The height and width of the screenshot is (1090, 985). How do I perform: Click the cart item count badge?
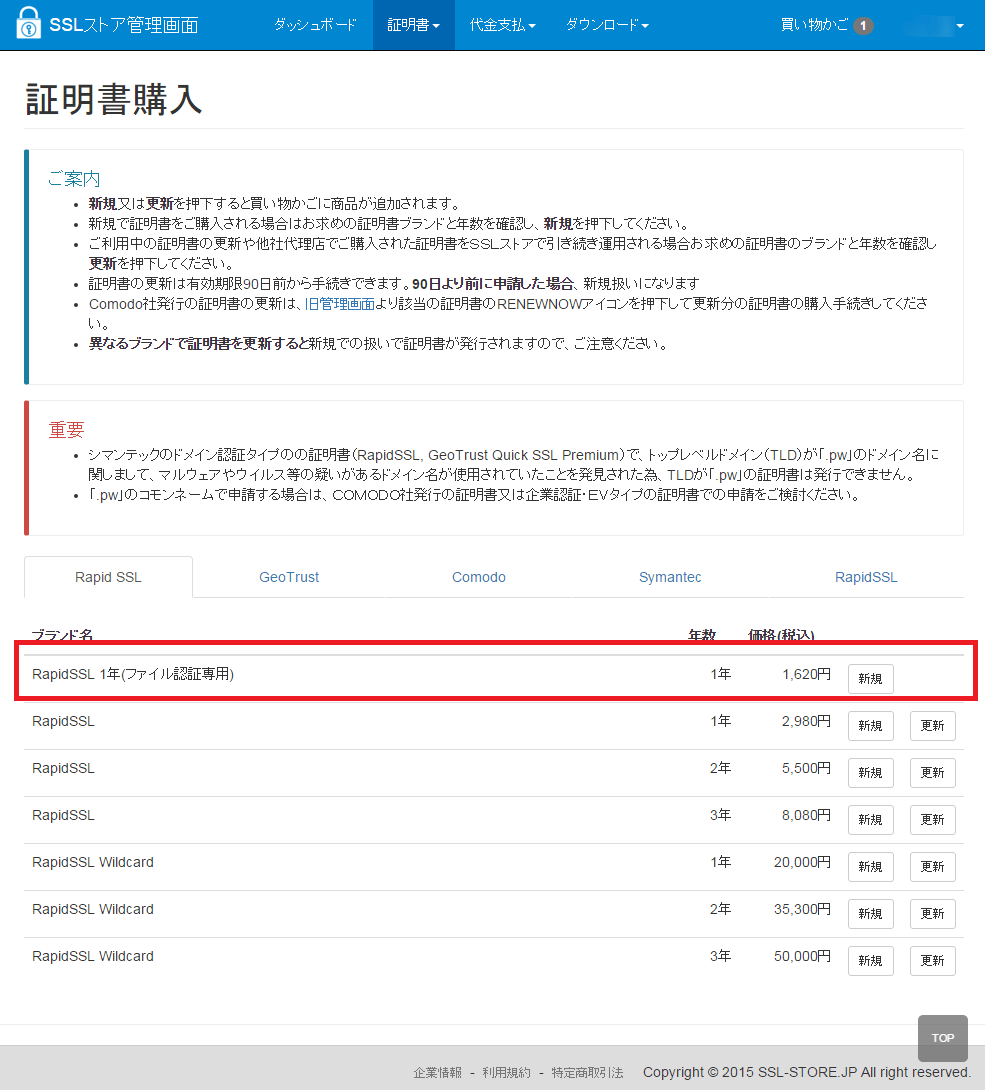point(863,26)
